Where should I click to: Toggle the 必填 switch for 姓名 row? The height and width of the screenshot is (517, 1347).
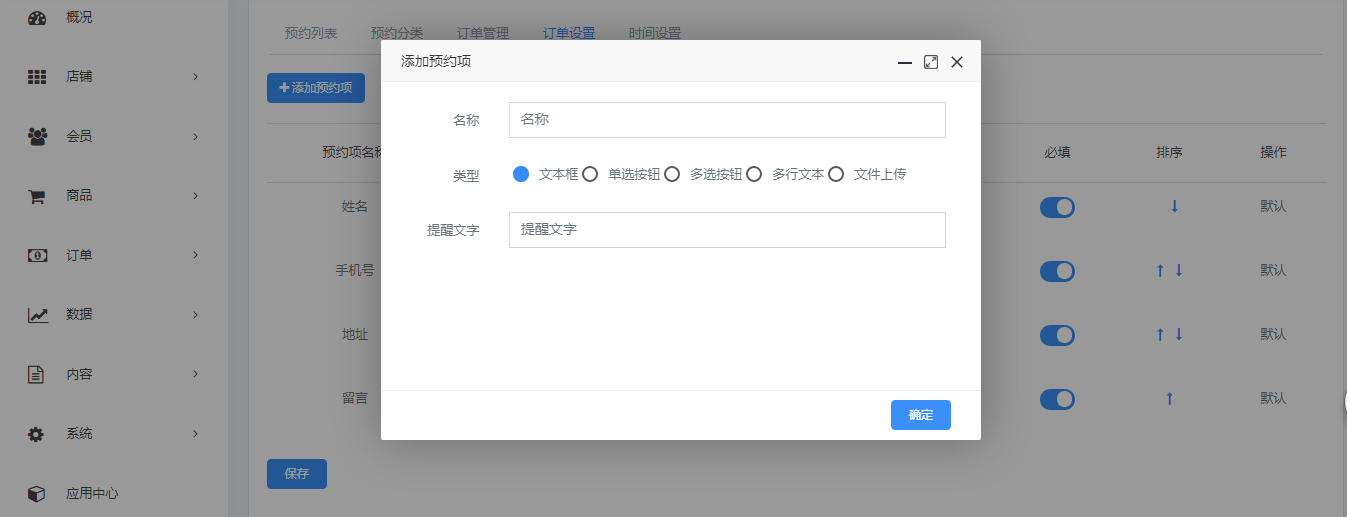click(x=1057, y=207)
